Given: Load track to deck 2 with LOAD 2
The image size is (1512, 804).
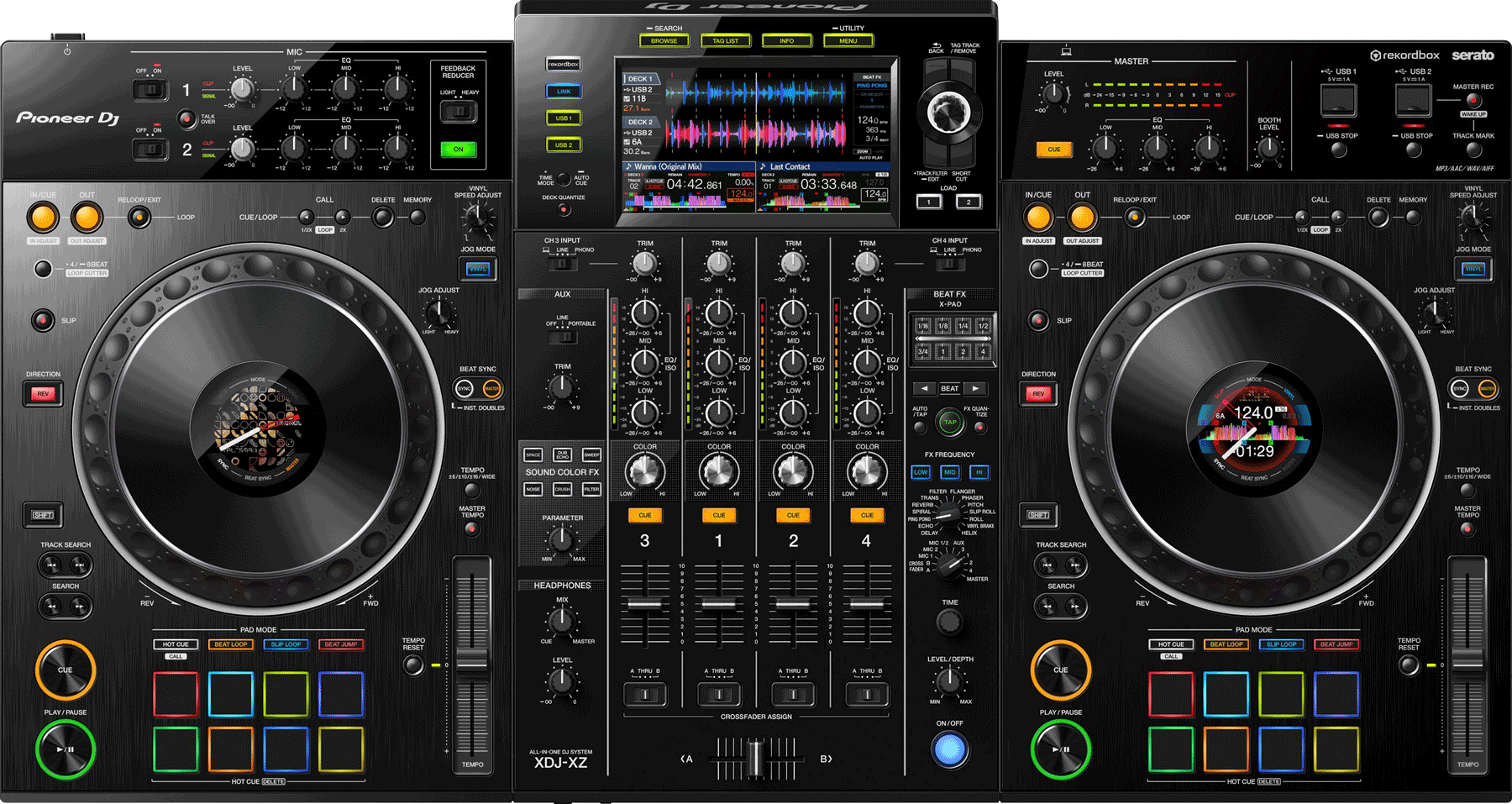Looking at the screenshot, I should (x=969, y=202).
